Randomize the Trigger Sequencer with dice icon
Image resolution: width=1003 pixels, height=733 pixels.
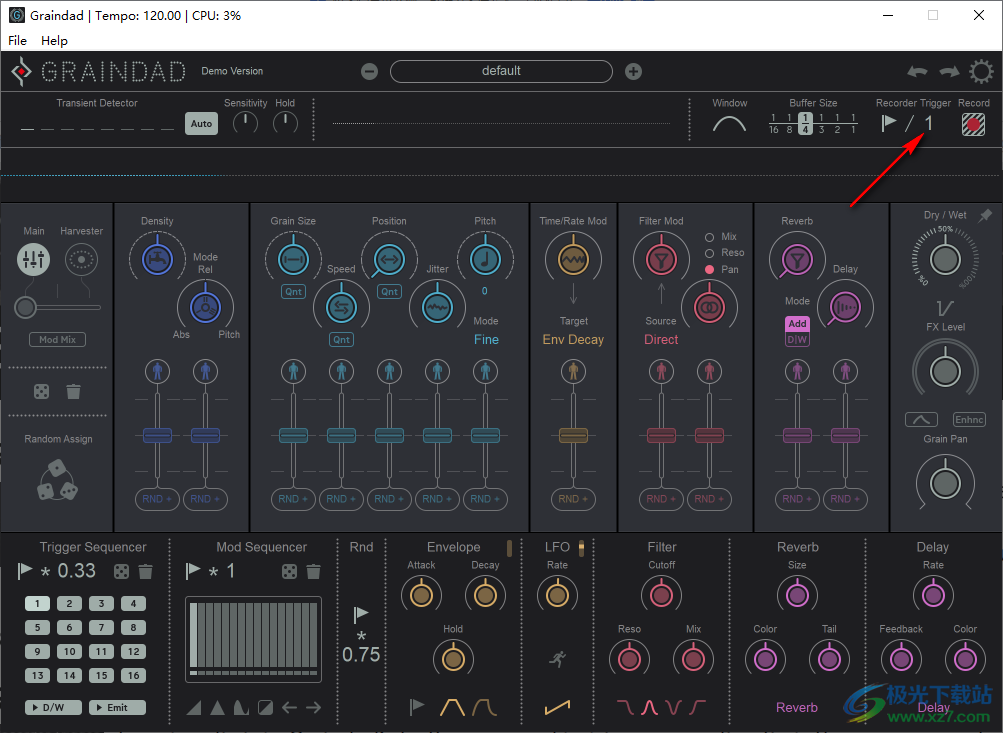click(122, 571)
